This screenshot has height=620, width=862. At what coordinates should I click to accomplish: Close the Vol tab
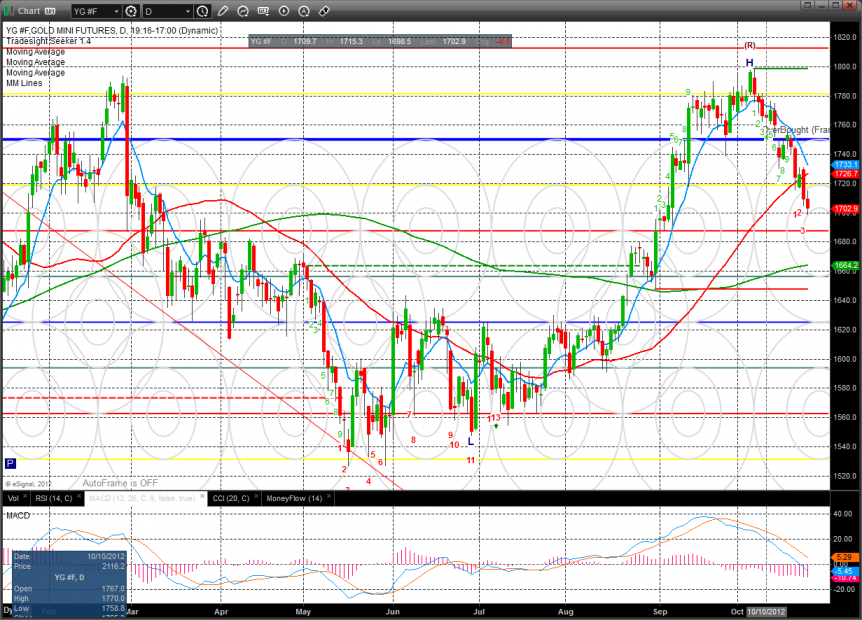point(25,496)
